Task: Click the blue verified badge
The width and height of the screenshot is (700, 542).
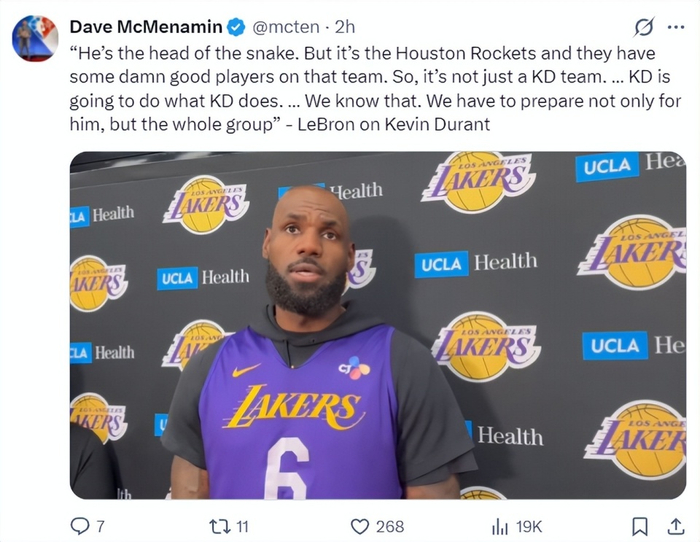Action: [234, 26]
